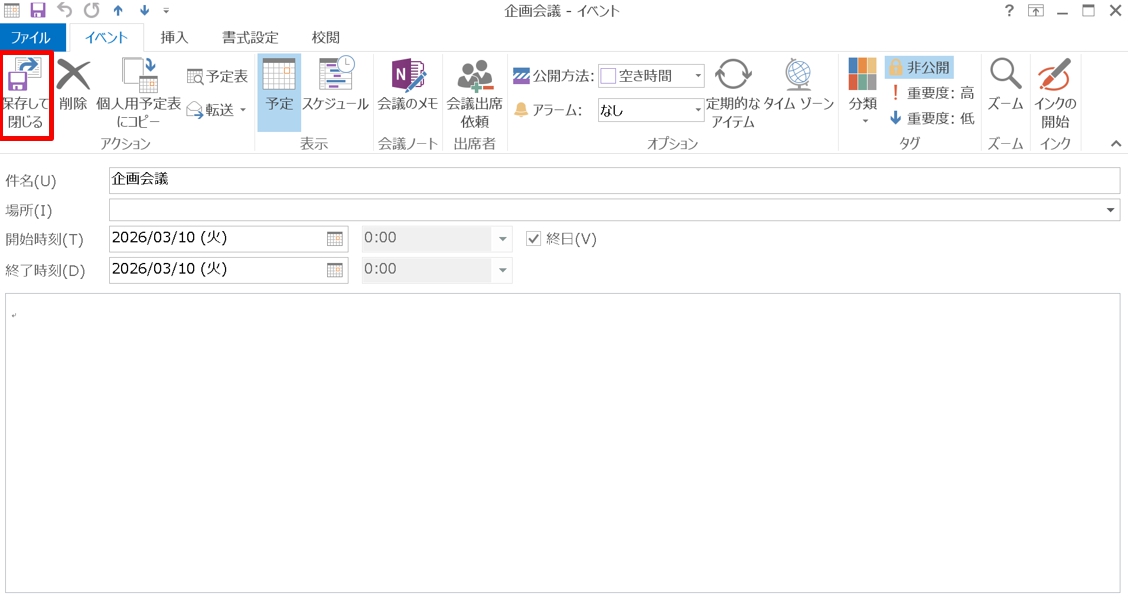Toggle the Private (非公開) lock button
This screenshot has height=600, width=1128.
918,68
